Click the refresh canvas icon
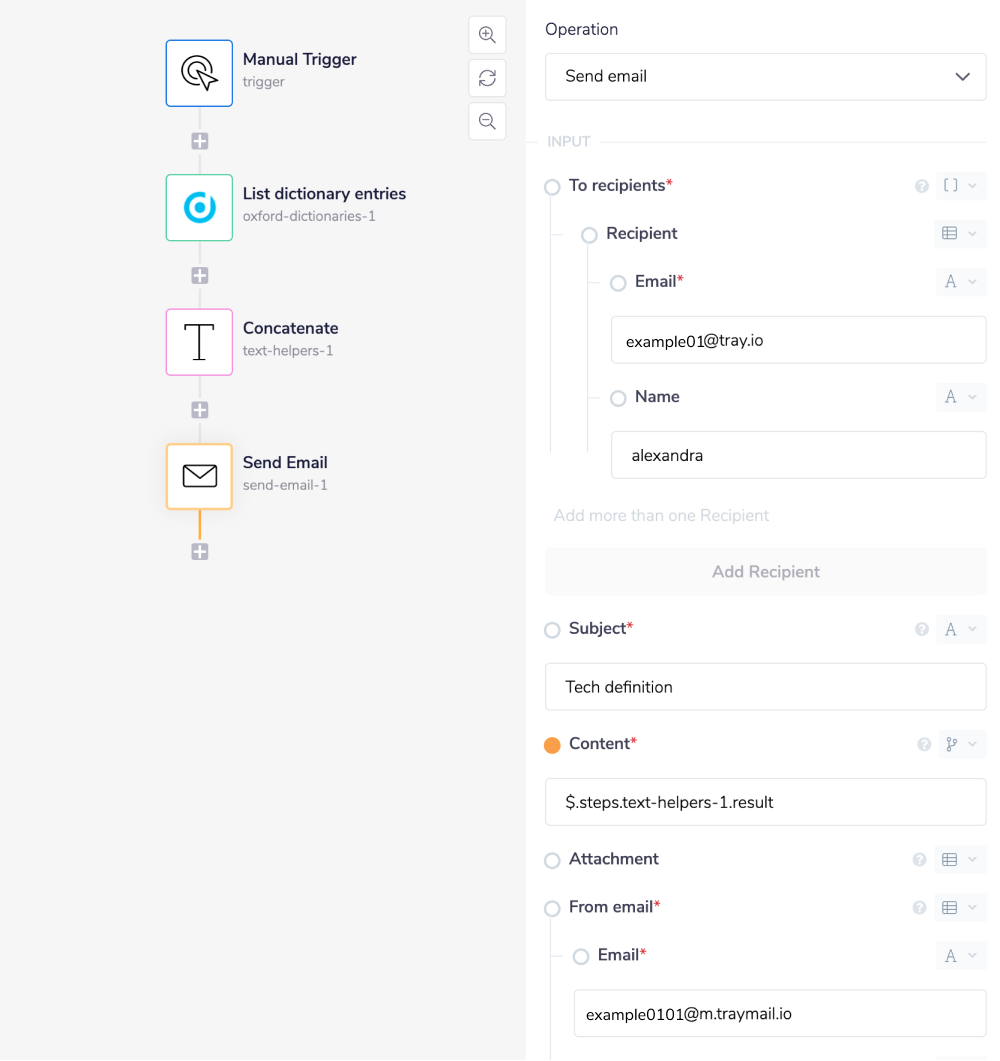1000x1061 pixels. (487, 78)
